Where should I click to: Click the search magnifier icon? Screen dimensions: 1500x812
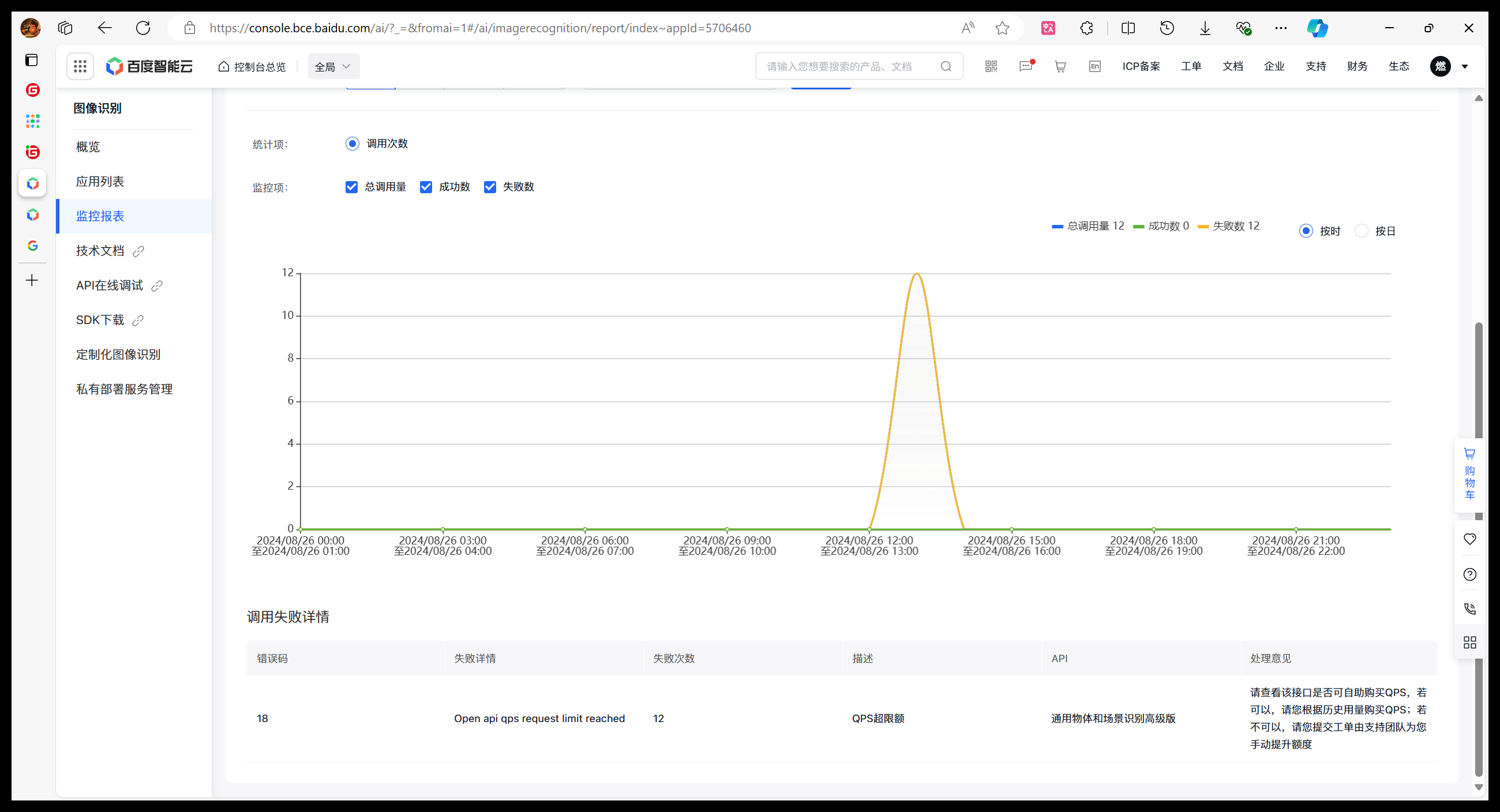click(x=946, y=66)
